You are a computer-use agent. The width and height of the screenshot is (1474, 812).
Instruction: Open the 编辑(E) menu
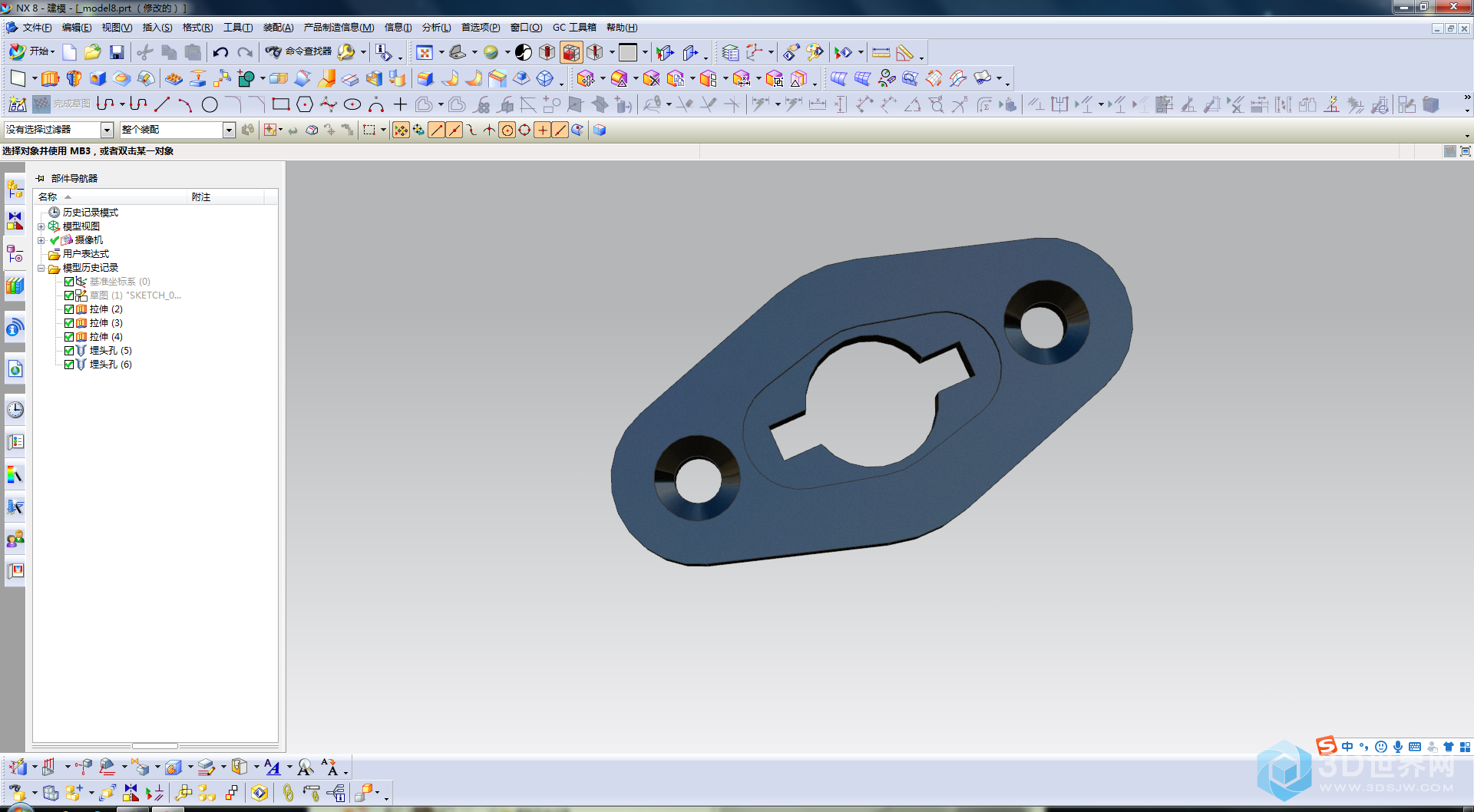(77, 28)
